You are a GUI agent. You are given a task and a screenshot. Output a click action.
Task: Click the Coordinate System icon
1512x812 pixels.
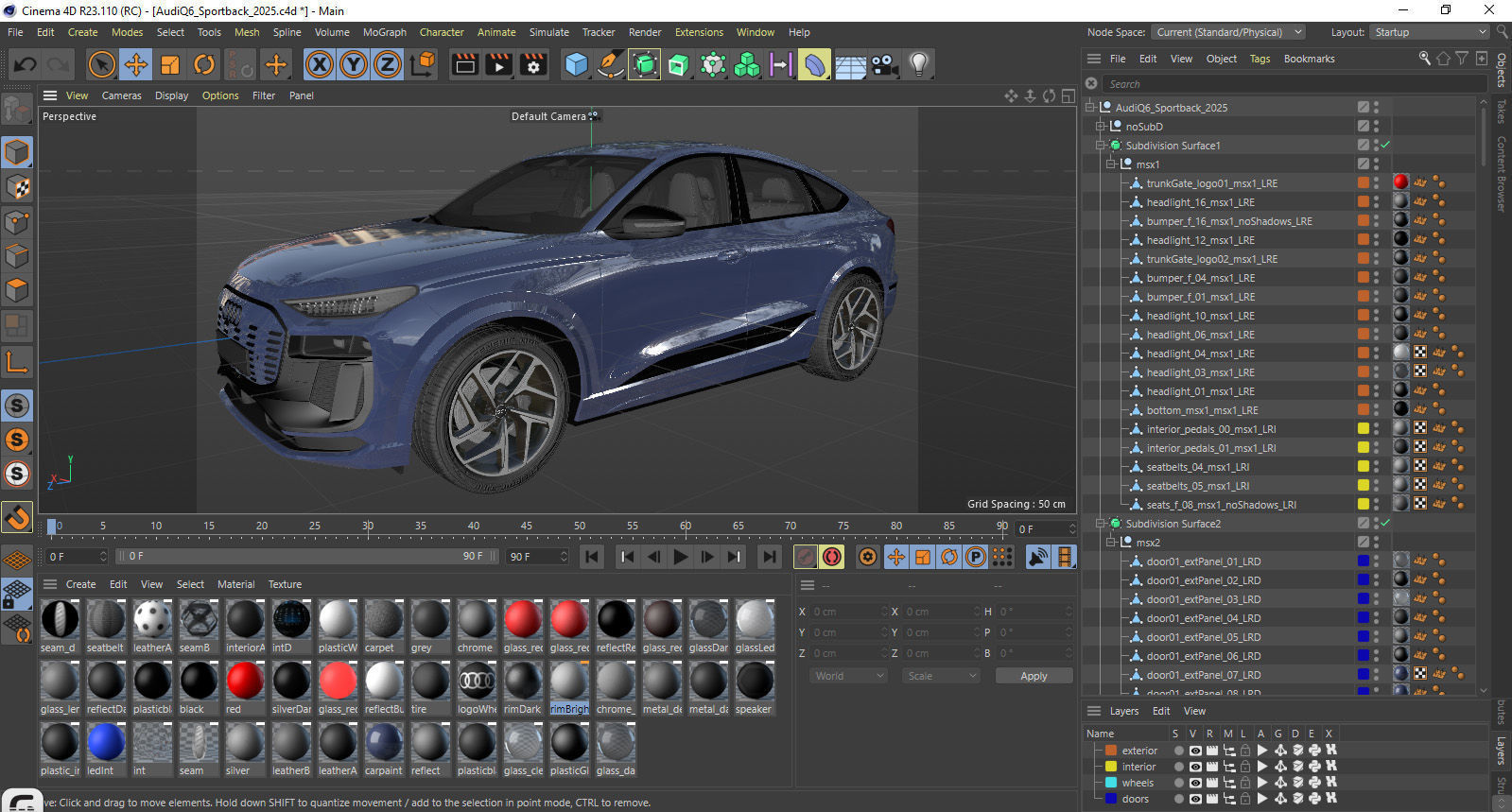(x=424, y=64)
